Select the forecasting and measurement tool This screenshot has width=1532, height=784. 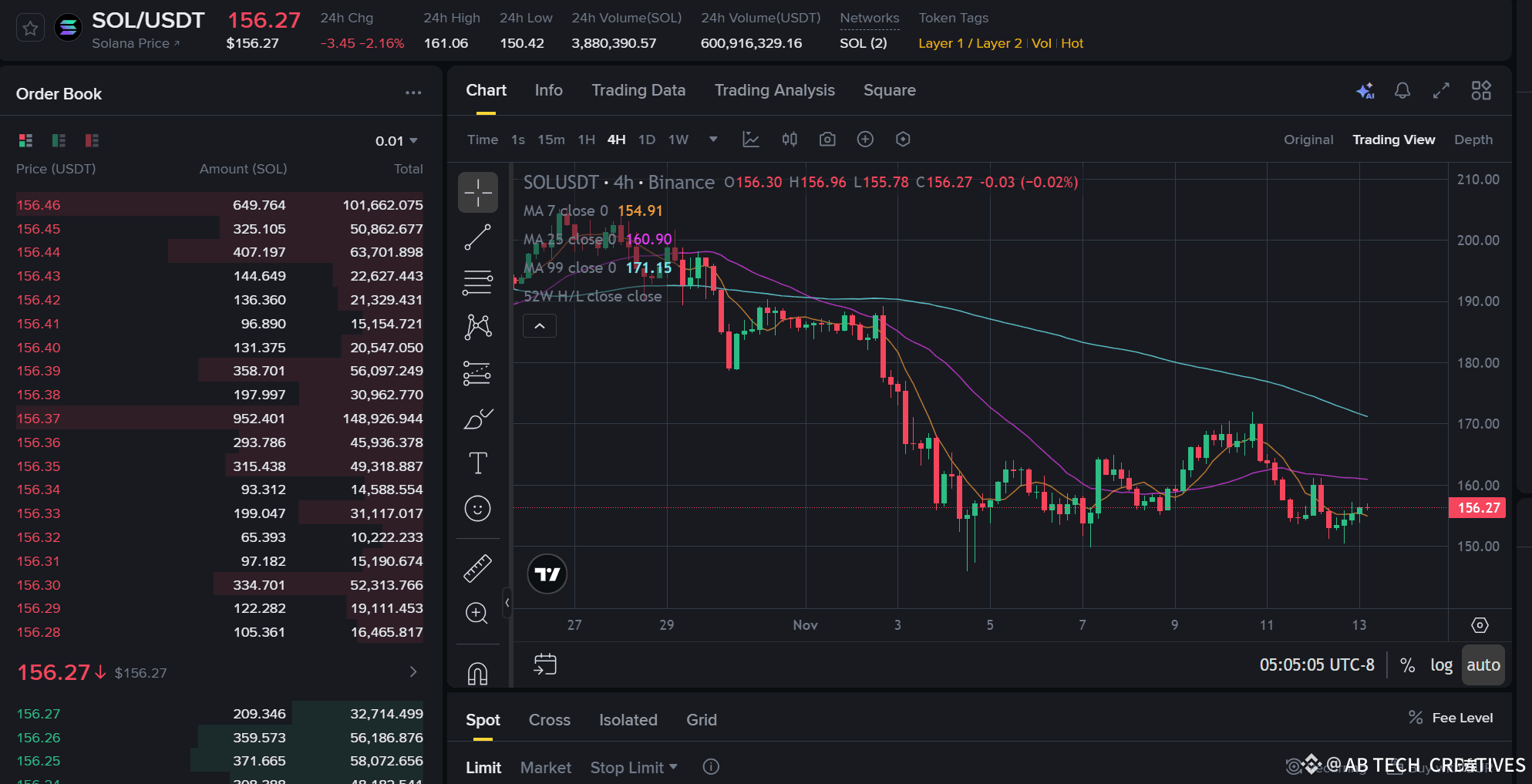click(478, 373)
